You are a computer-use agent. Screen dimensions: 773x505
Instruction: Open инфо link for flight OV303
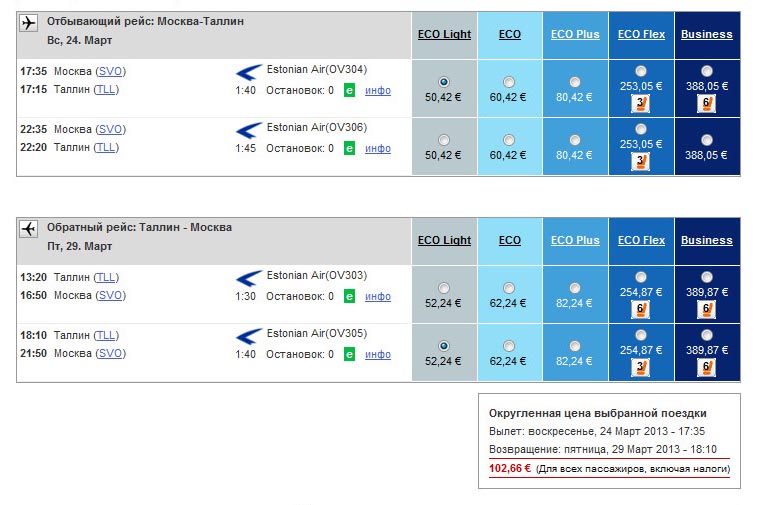tap(378, 296)
